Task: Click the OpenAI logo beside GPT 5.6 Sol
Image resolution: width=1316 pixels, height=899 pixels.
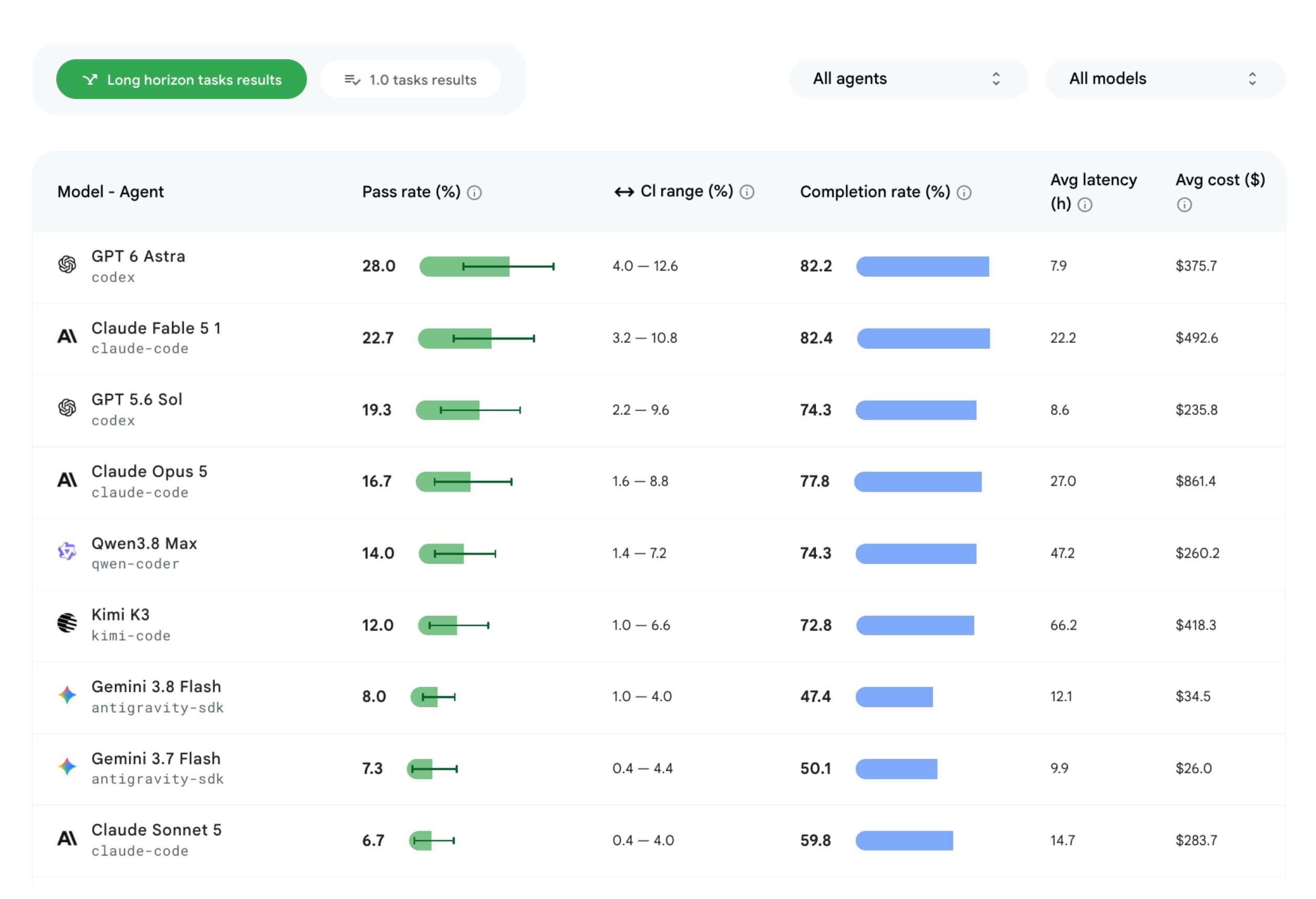Action: tap(68, 408)
